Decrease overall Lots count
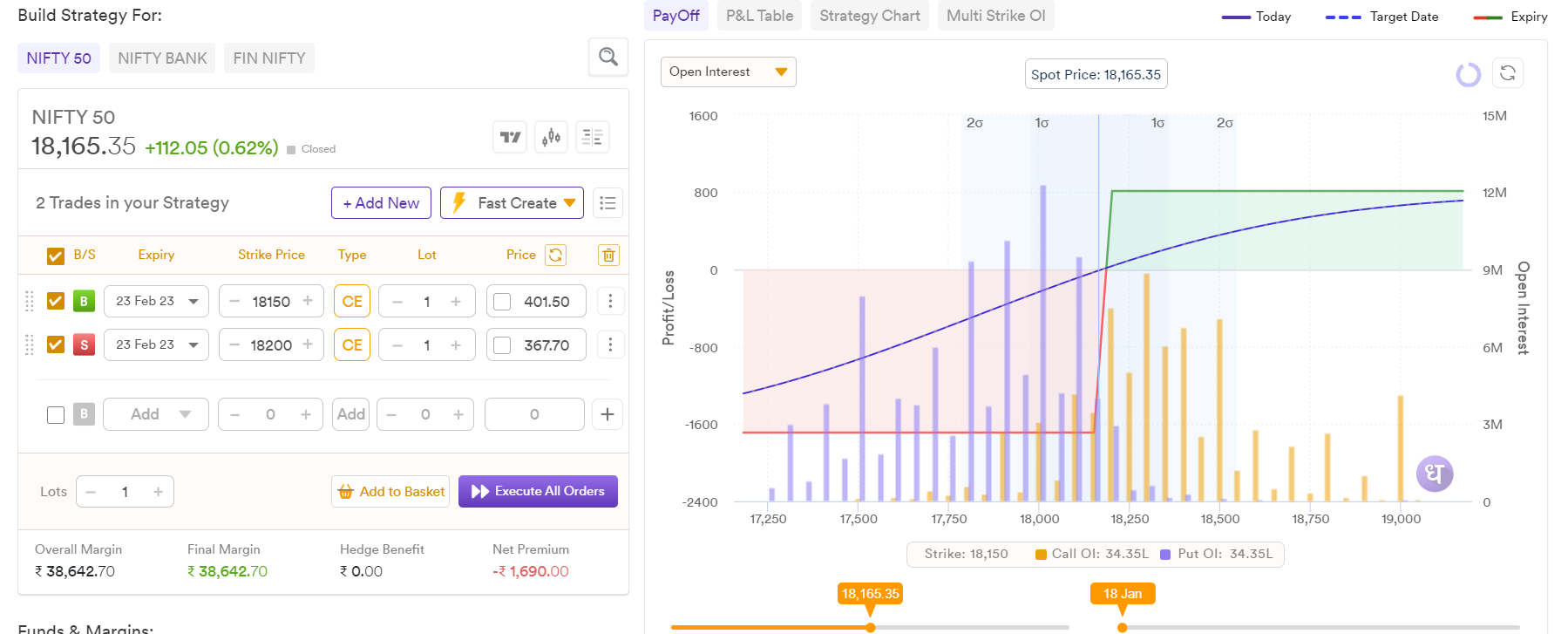The height and width of the screenshot is (634, 1568). point(91,492)
